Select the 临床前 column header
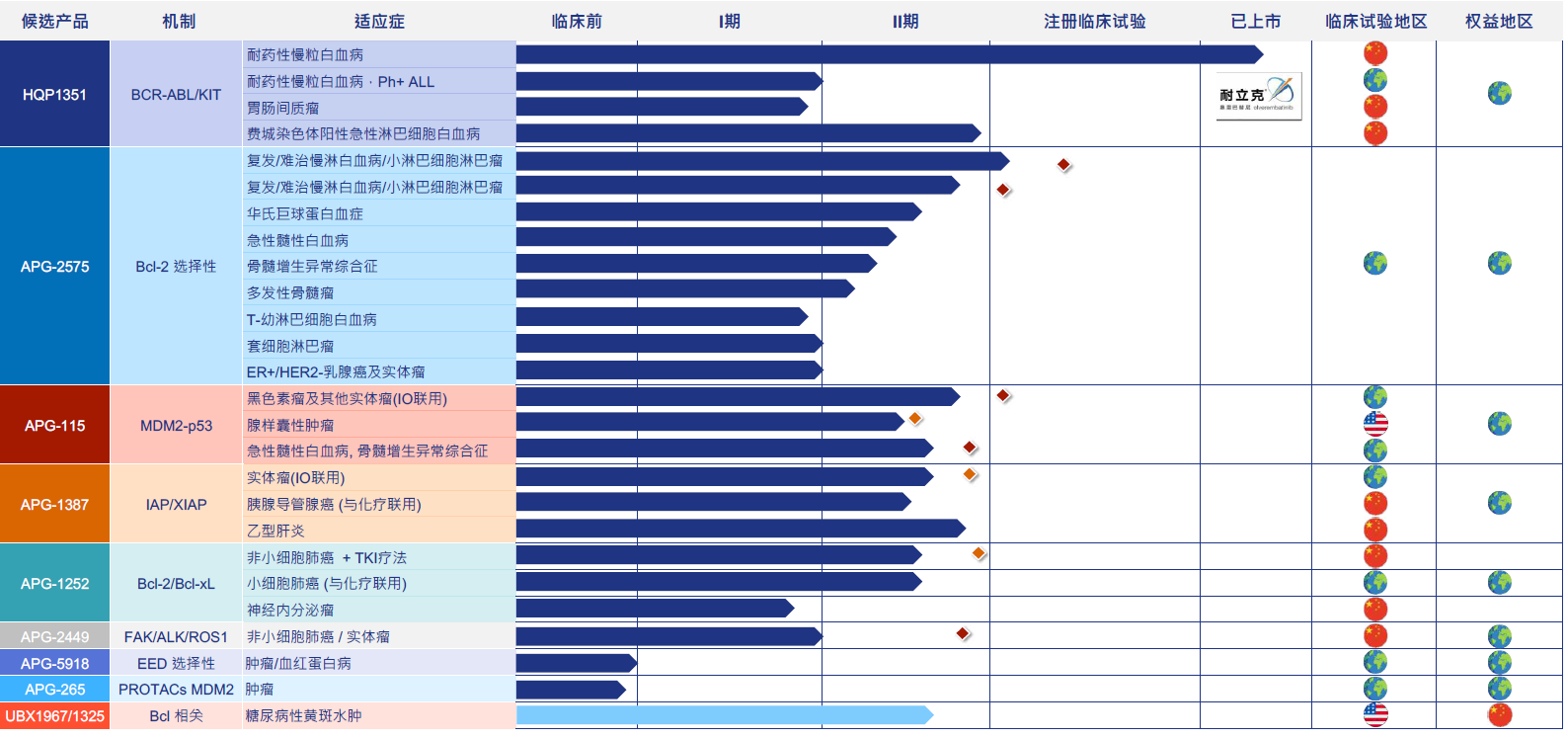Image resolution: width=1568 pixels, height=738 pixels. (577, 22)
